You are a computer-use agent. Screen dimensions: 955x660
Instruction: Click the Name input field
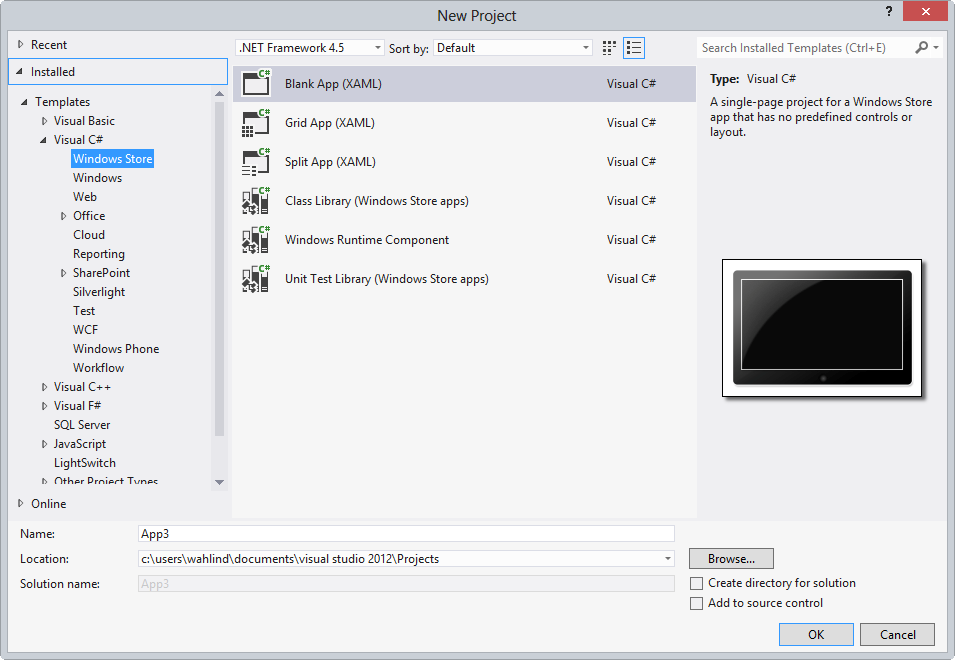tap(406, 534)
